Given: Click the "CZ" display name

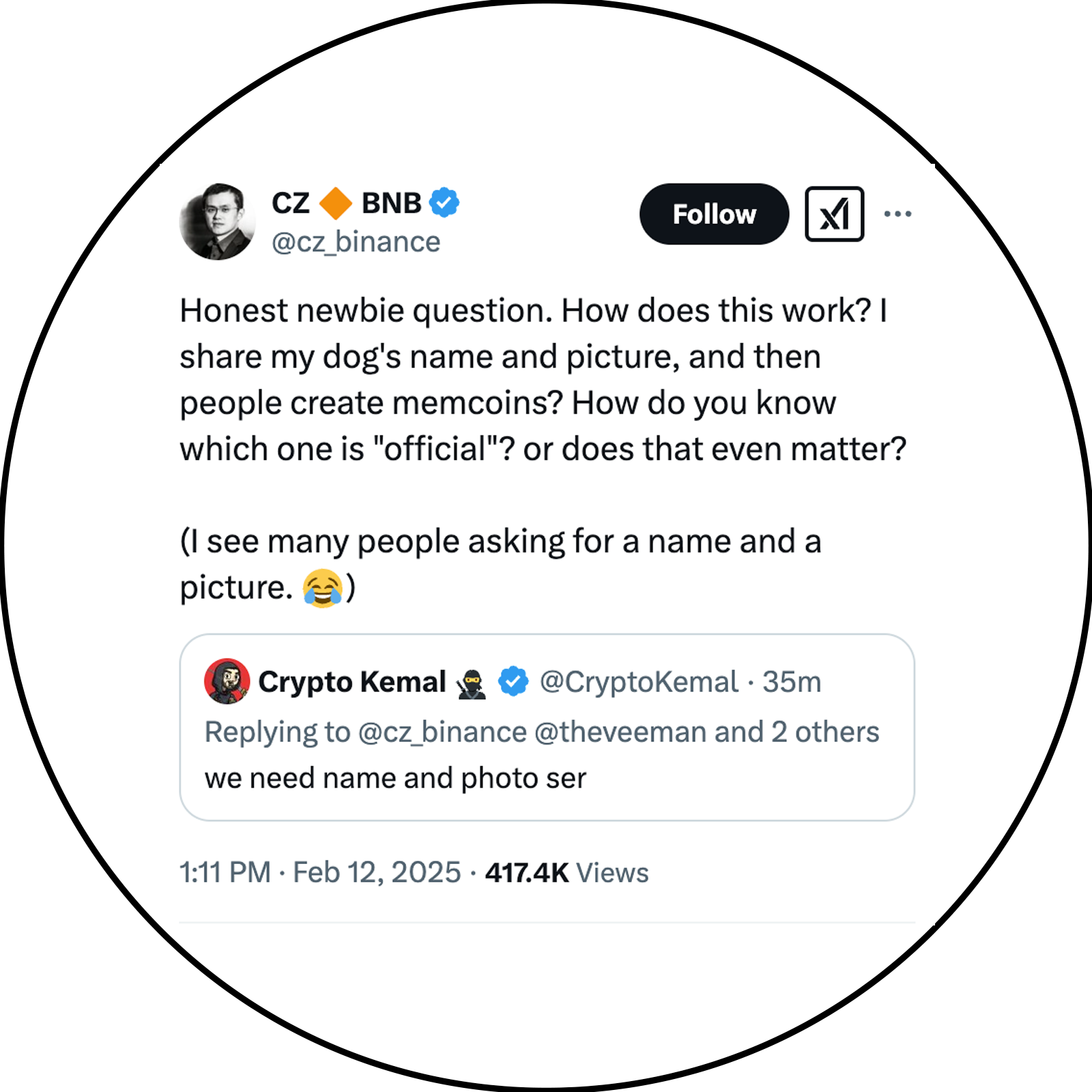Looking at the screenshot, I should click(291, 203).
